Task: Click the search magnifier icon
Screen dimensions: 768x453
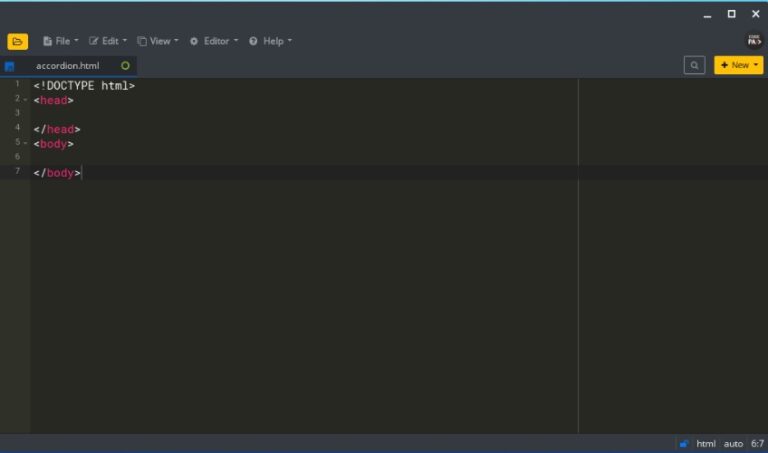Action: [x=694, y=65]
